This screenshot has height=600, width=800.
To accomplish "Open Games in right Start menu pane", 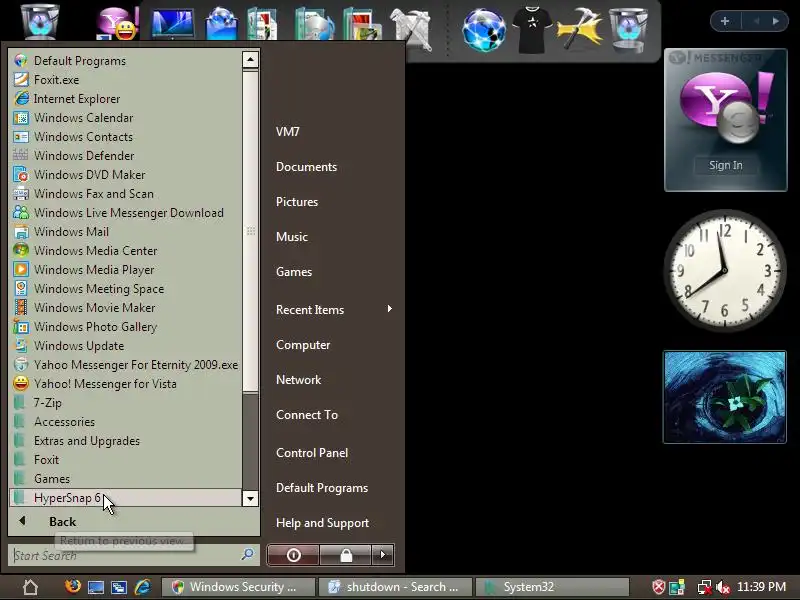I will coord(294,272).
